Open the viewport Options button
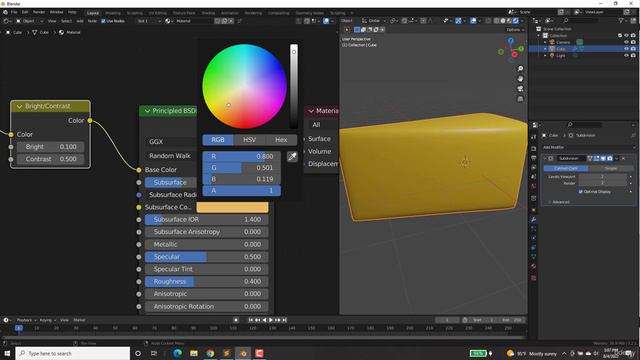The image size is (640, 360). click(514, 30)
